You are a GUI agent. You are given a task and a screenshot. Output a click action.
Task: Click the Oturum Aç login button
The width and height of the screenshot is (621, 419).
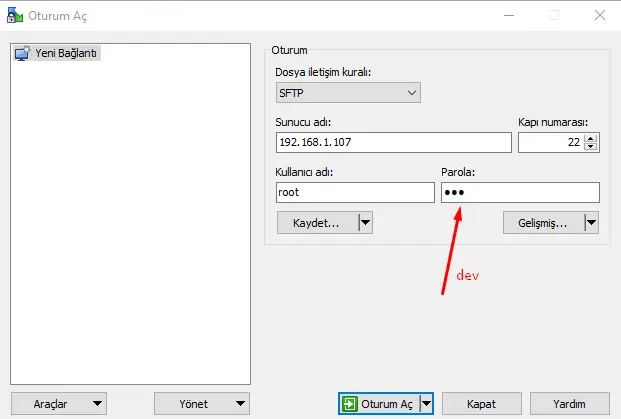[x=379, y=404]
